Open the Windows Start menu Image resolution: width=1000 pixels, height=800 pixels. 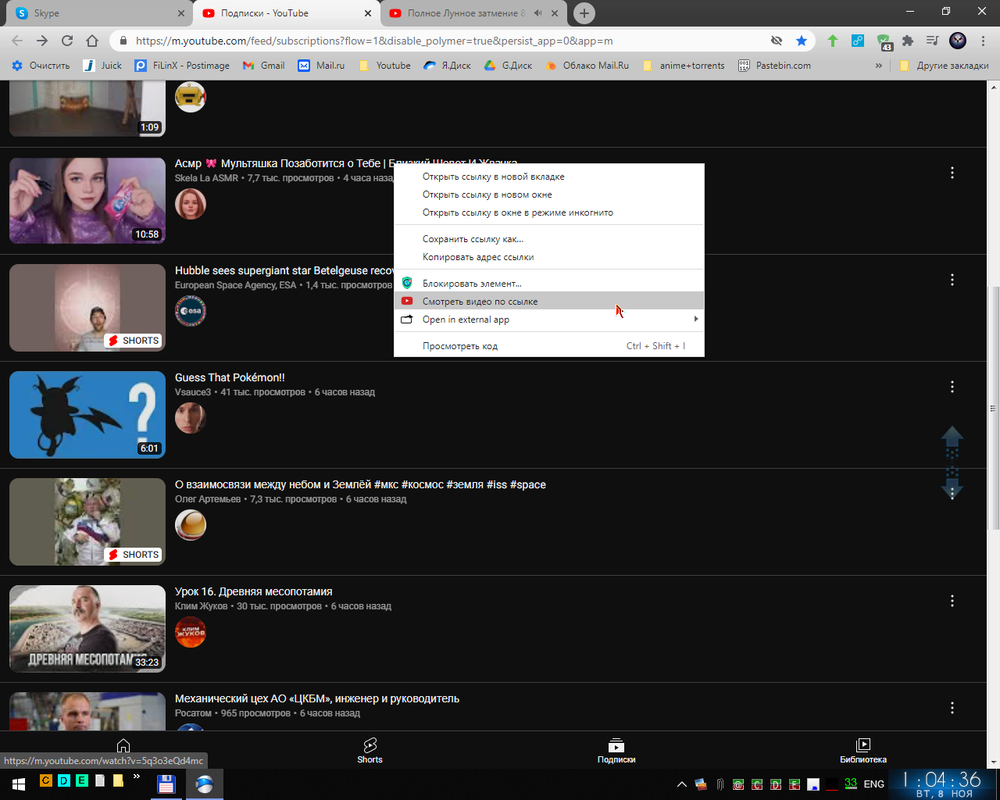pos(18,784)
